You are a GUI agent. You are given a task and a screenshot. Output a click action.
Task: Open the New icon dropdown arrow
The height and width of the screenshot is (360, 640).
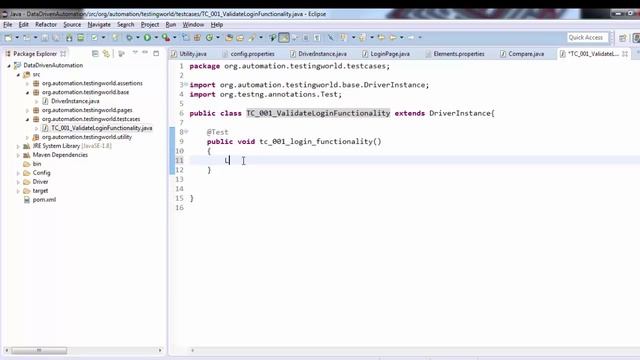17,38
